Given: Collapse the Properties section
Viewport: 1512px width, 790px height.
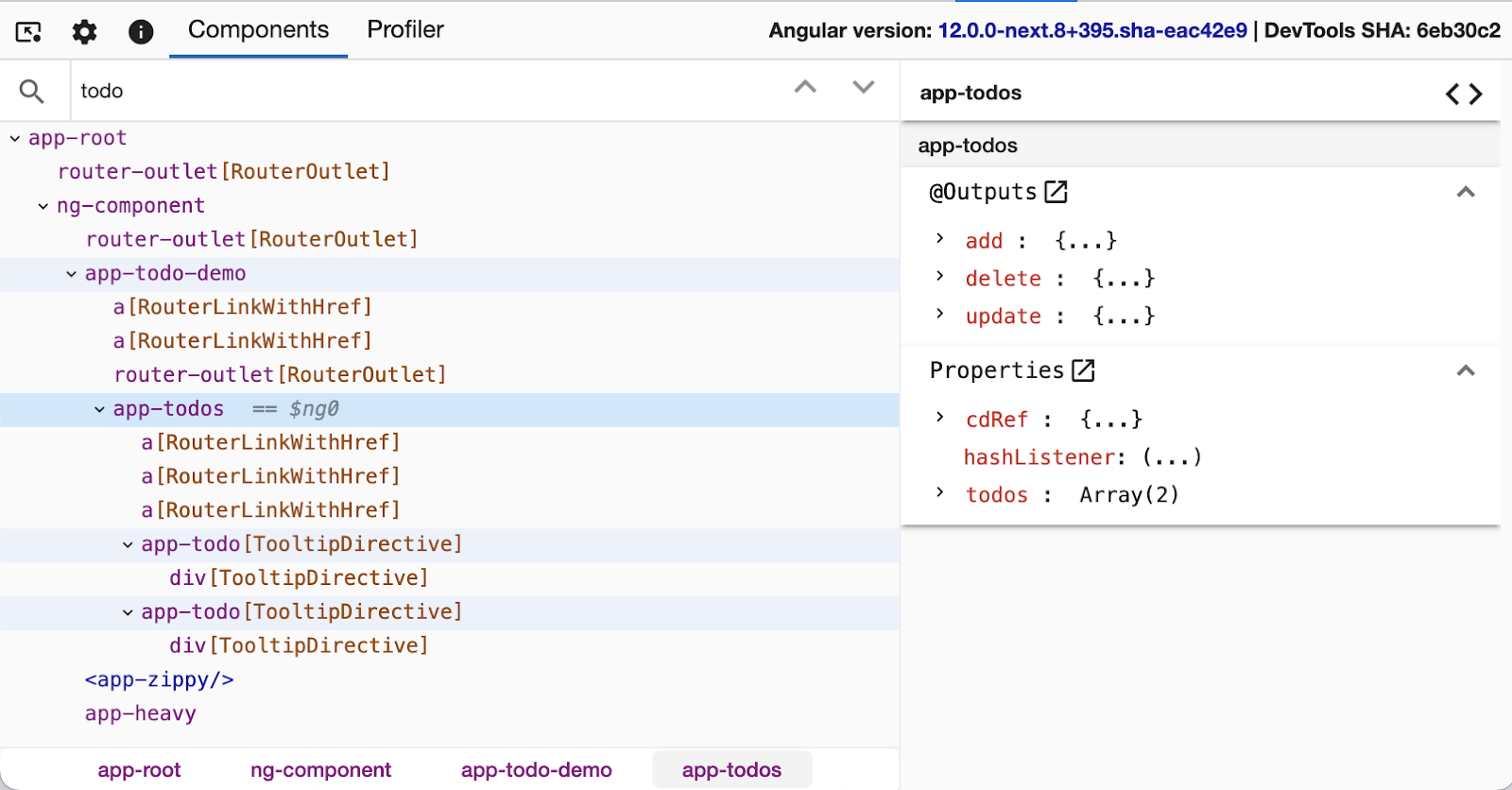Looking at the screenshot, I should (x=1466, y=370).
